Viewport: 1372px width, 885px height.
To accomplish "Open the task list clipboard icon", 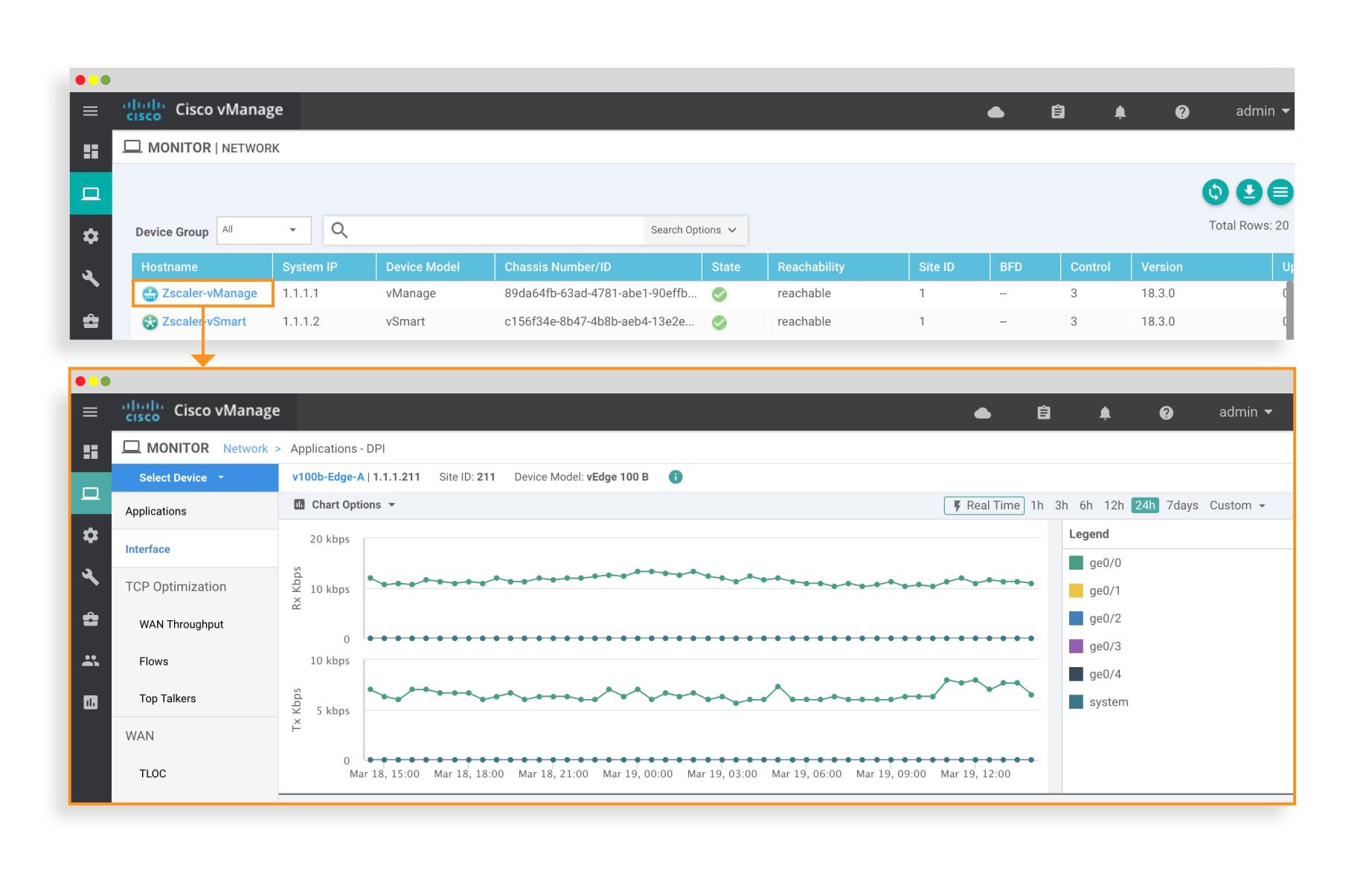I will tap(1043, 412).
